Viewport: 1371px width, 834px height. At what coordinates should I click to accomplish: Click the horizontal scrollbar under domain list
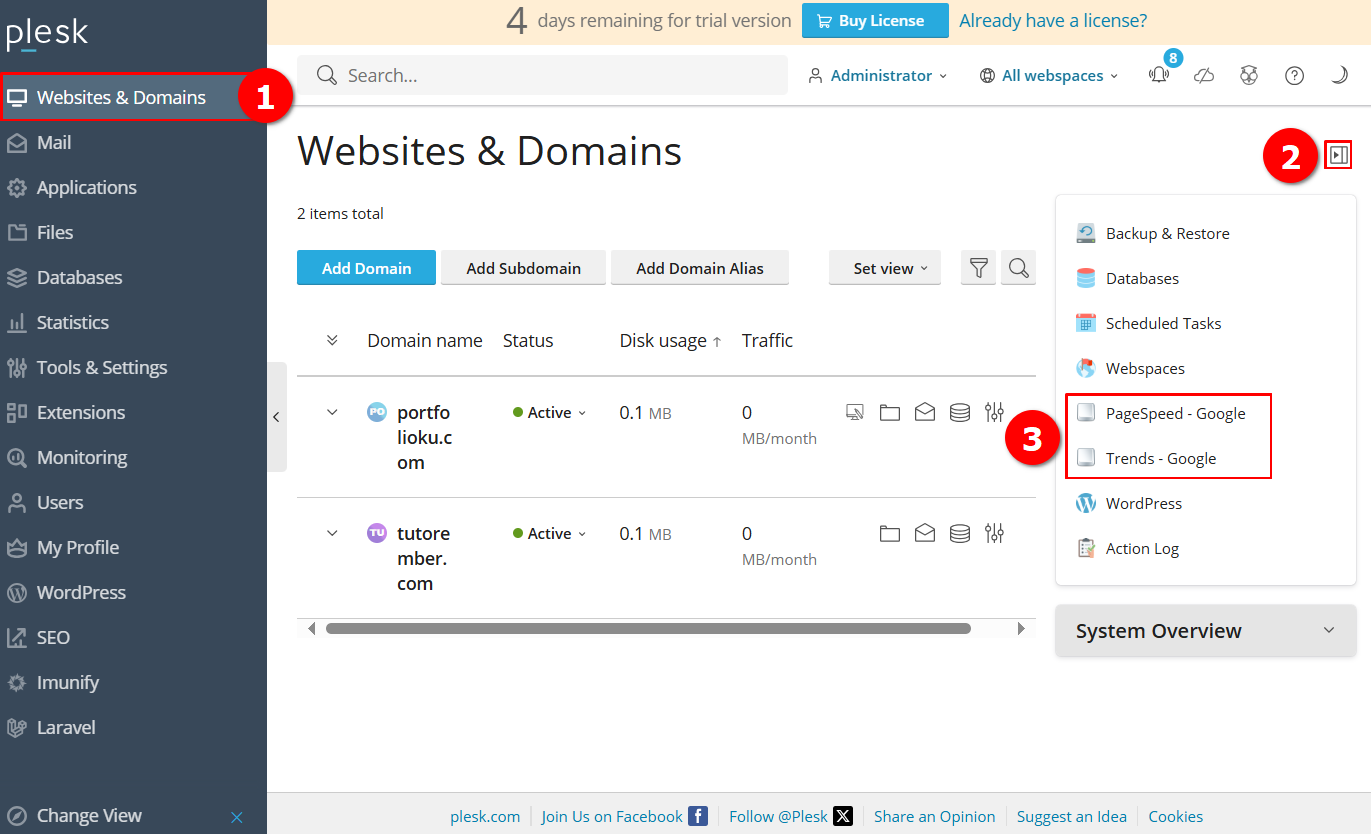(x=648, y=629)
